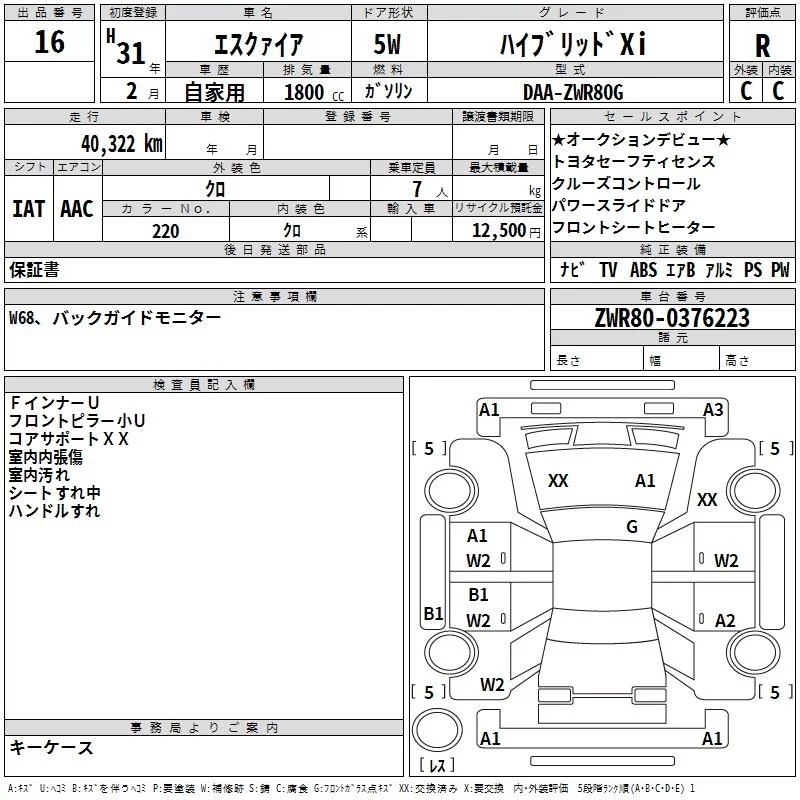Click the mileage value 40,322 km
The height and width of the screenshot is (800, 800).
pyautogui.click(x=121, y=143)
